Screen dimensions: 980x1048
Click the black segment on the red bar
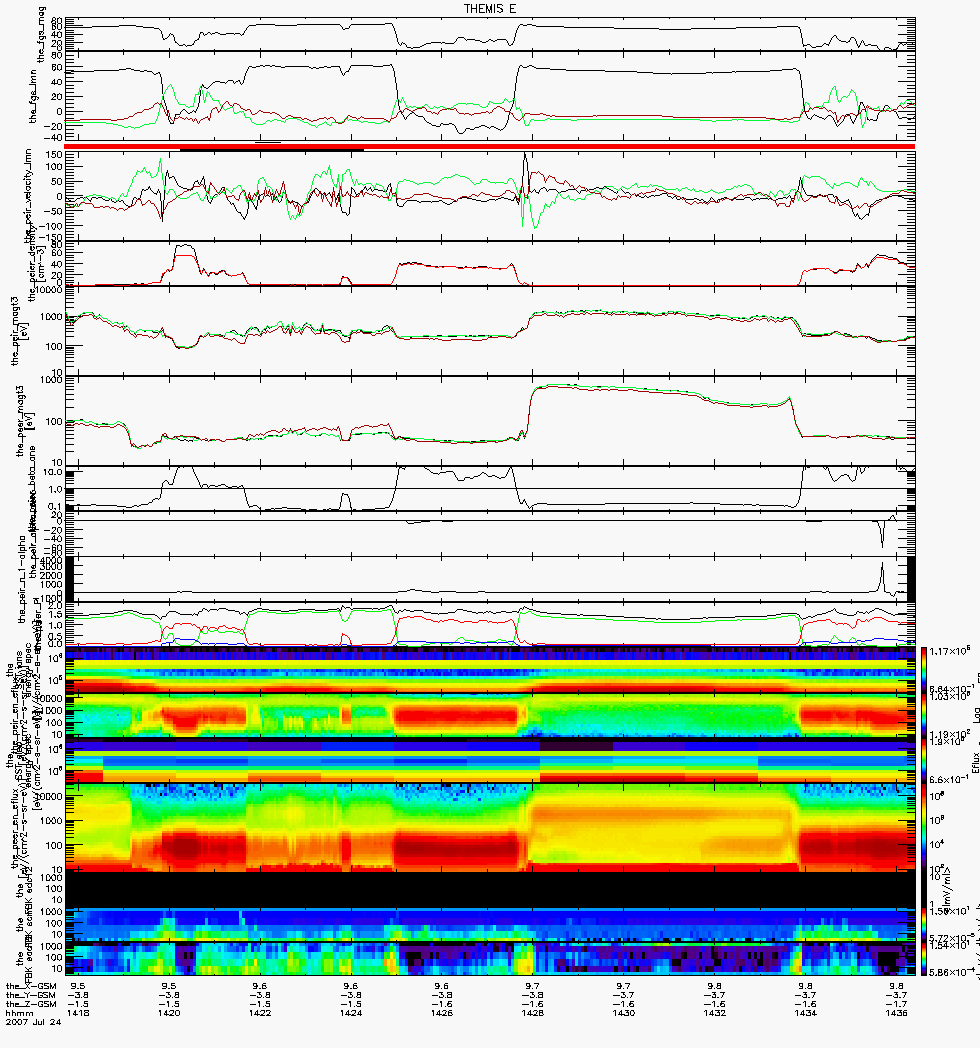tap(271, 149)
